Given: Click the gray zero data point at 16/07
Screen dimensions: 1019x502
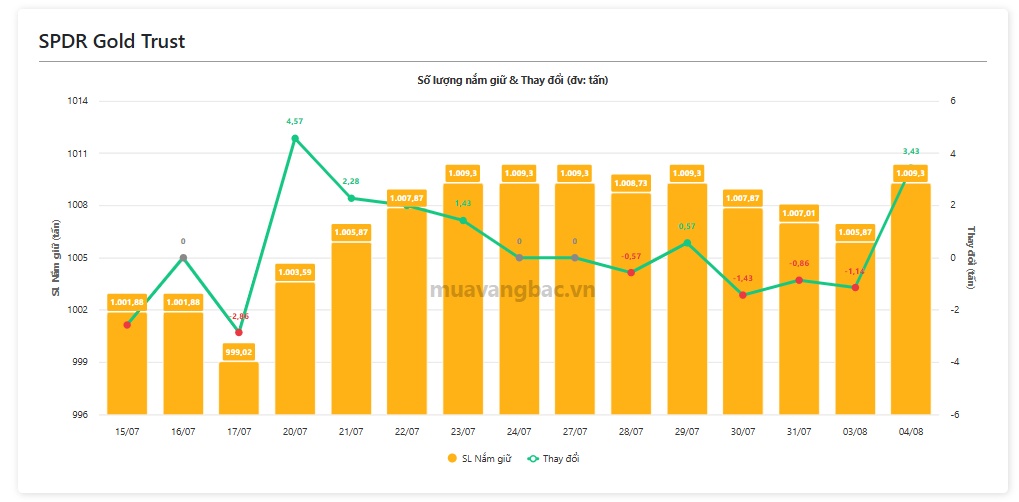Looking at the screenshot, I should (x=183, y=258).
